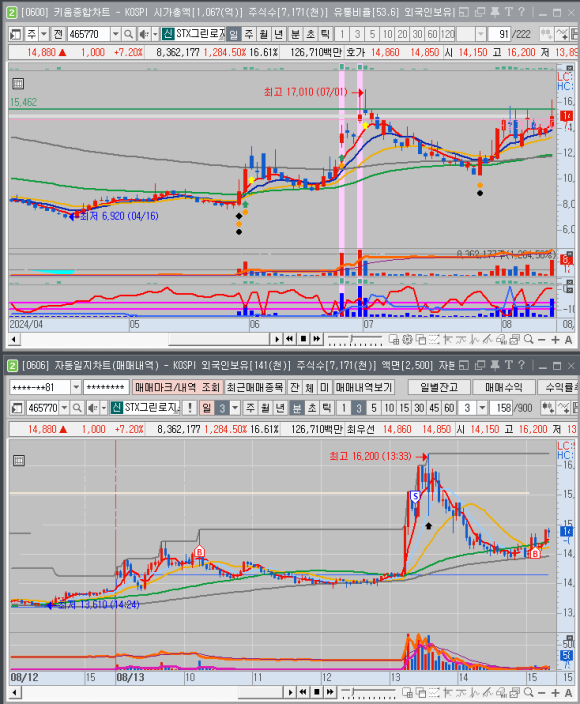Open the account number dropdown ending in 81
580x704 pixels.
coord(76,387)
